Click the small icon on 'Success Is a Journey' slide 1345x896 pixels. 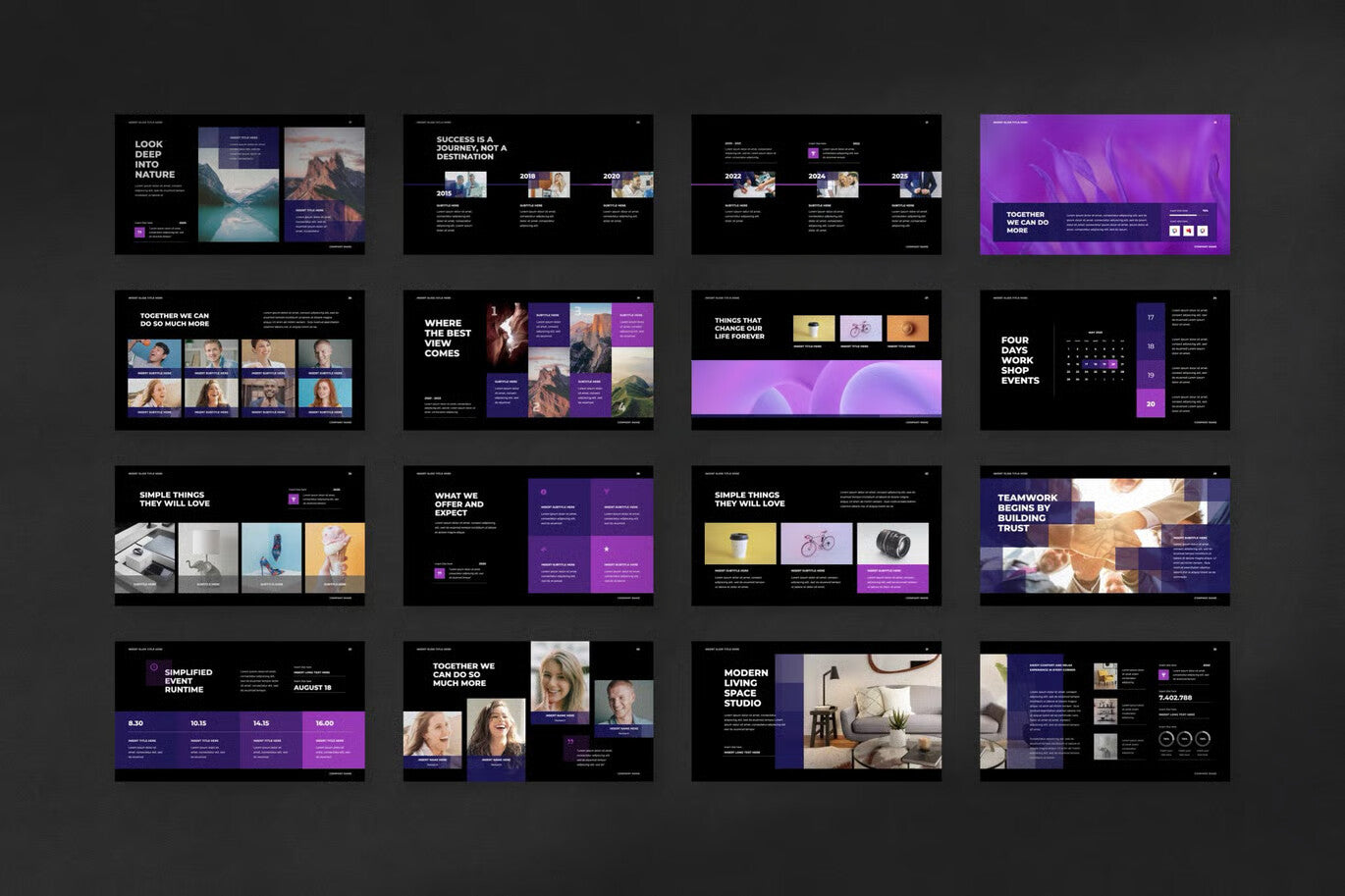coord(639,122)
